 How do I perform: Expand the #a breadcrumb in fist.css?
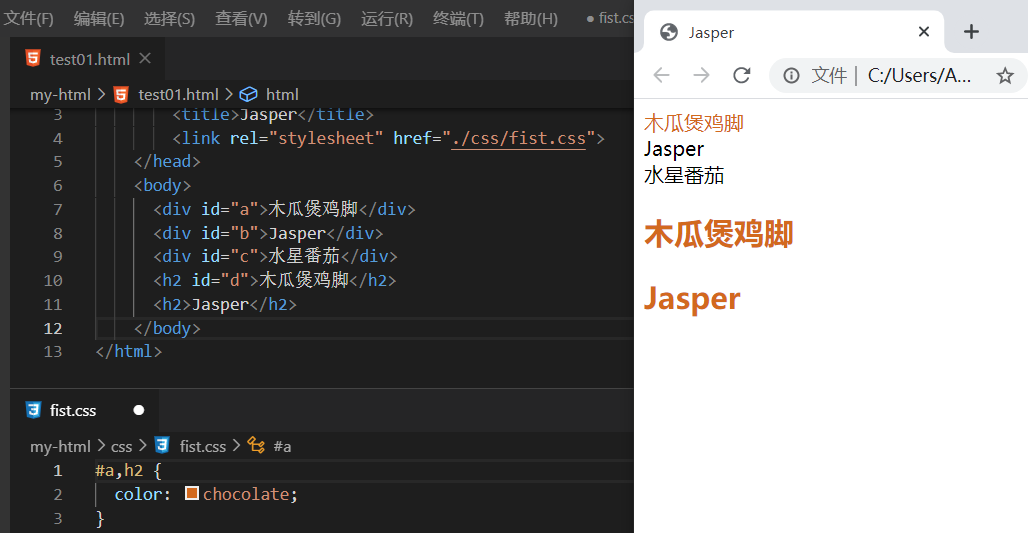(281, 446)
